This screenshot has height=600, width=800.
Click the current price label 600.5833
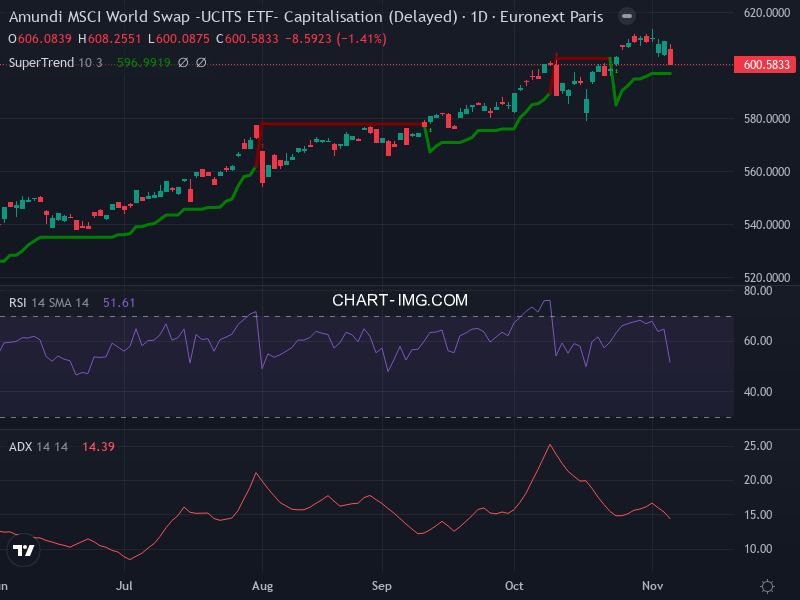762,64
